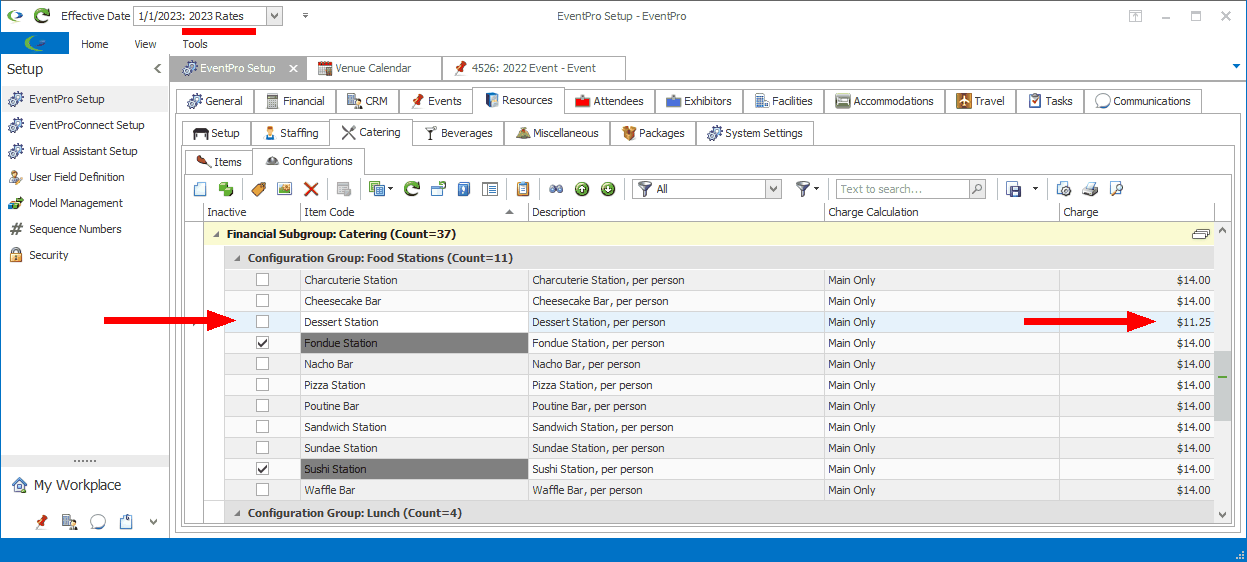
Task: Sort by Charge column header
Action: click(x=1137, y=212)
